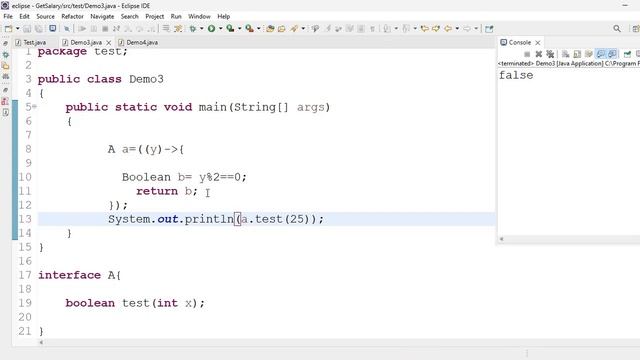Viewport: 640px width, 360px height.
Task: Open the New wizard dropdown arrow
Action: tap(17, 29)
